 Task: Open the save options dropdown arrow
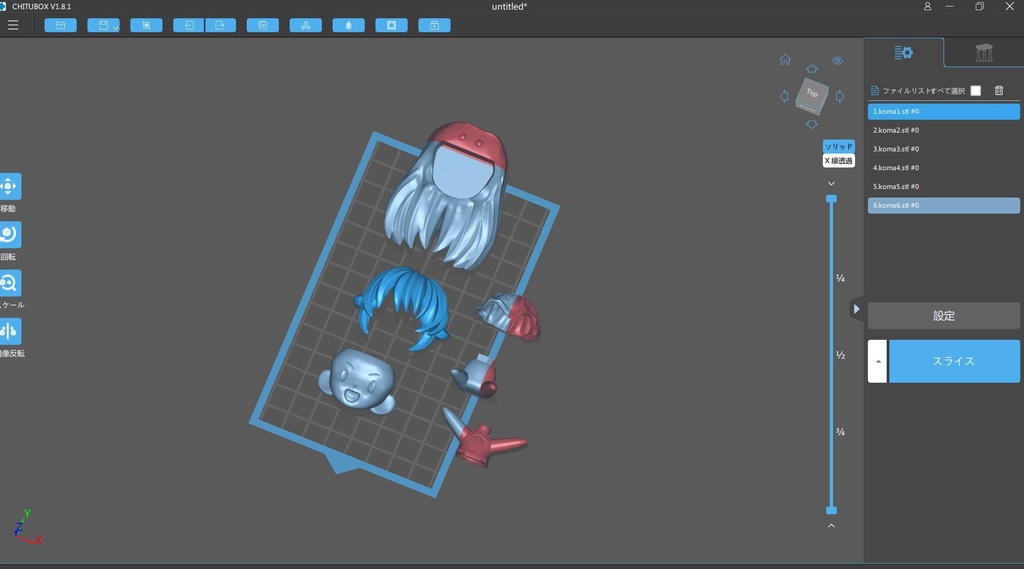[x=116, y=27]
